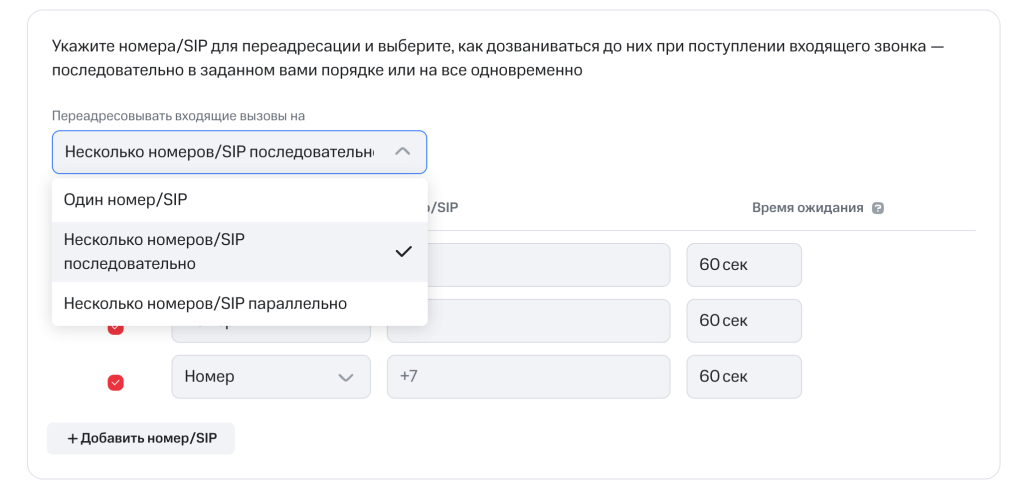Image resolution: width=1024 pixels, height=495 pixels.
Task: Click the topmost "60 сек" wait-time field
Action: [744, 265]
